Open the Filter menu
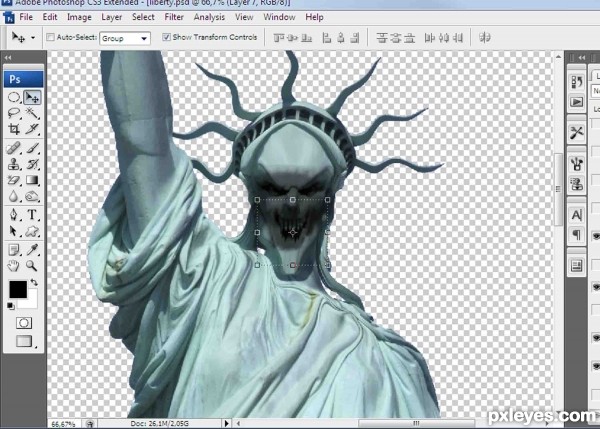Viewport: 600px width, 429px height. 174,17
